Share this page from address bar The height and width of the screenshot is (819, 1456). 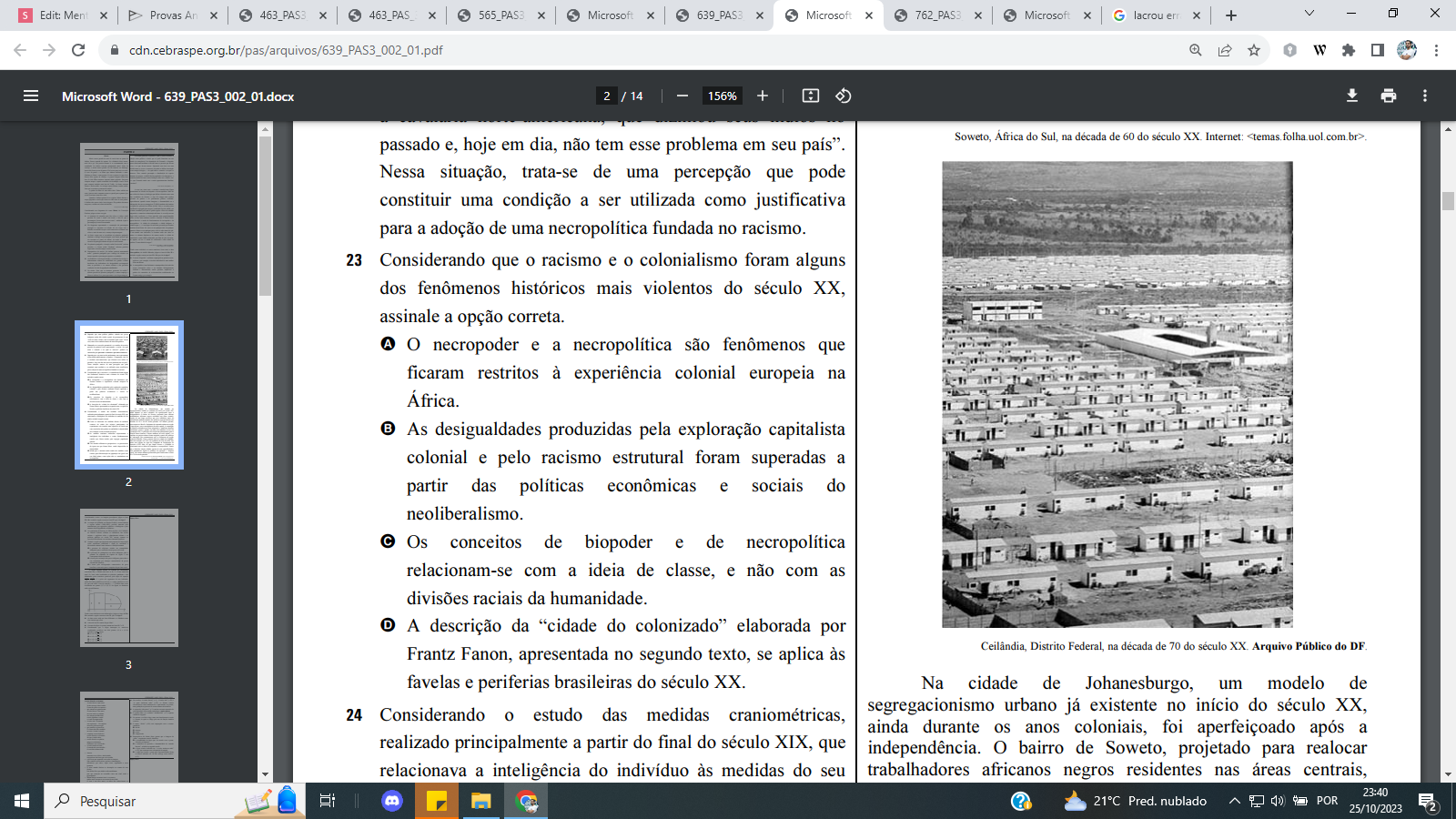tap(1225, 50)
